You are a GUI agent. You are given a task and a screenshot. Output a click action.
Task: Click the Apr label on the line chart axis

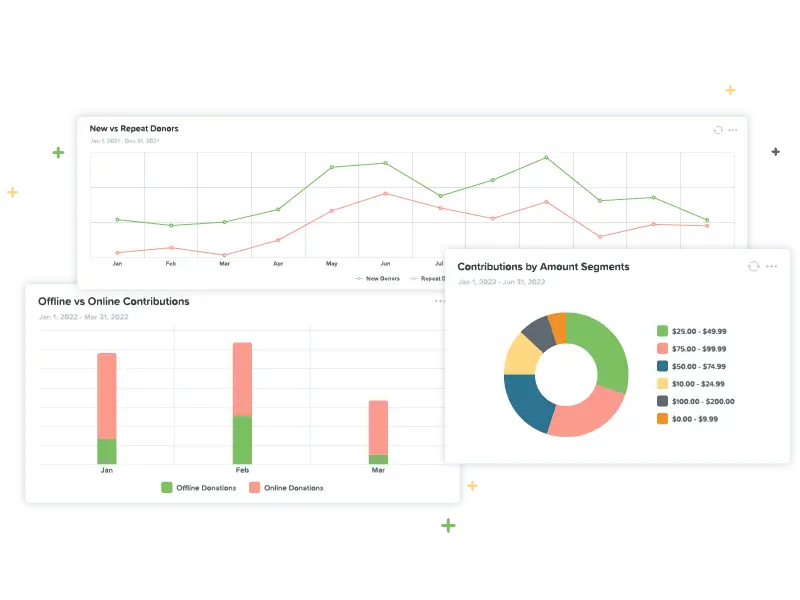(x=278, y=264)
